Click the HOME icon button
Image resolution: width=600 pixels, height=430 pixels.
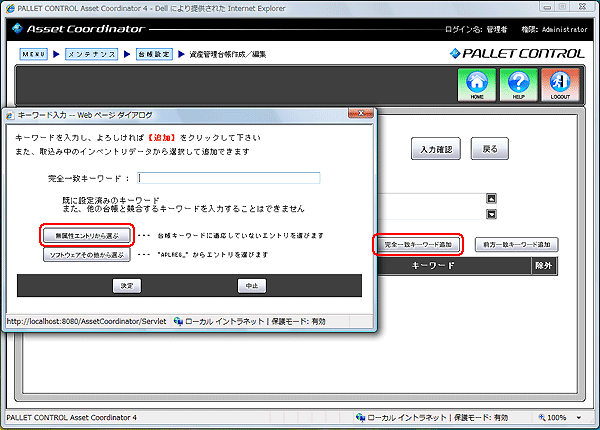477,86
